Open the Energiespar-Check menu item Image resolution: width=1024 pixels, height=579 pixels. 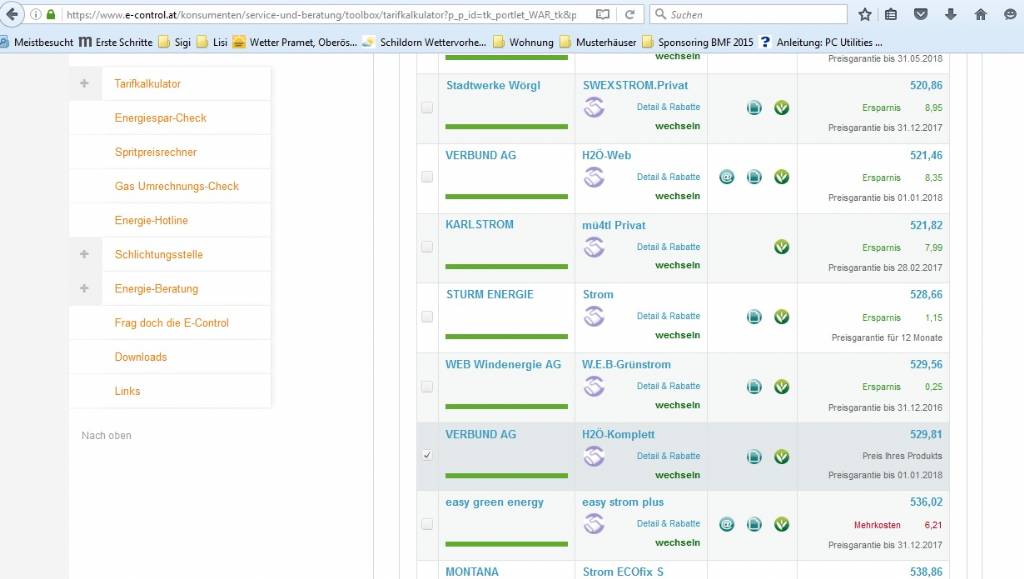coord(161,118)
